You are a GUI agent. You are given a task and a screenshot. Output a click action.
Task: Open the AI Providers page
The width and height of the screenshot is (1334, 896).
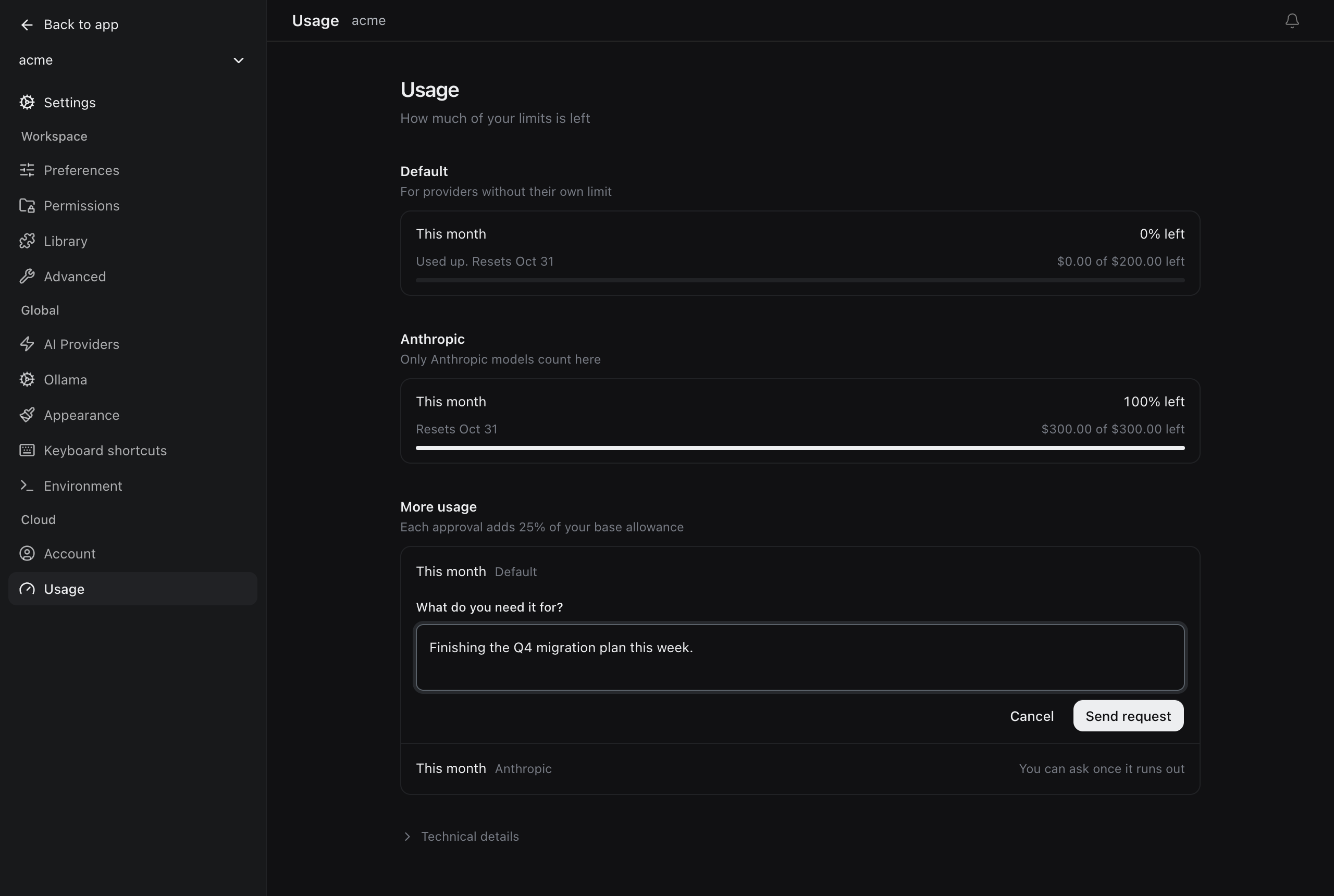click(x=132, y=344)
